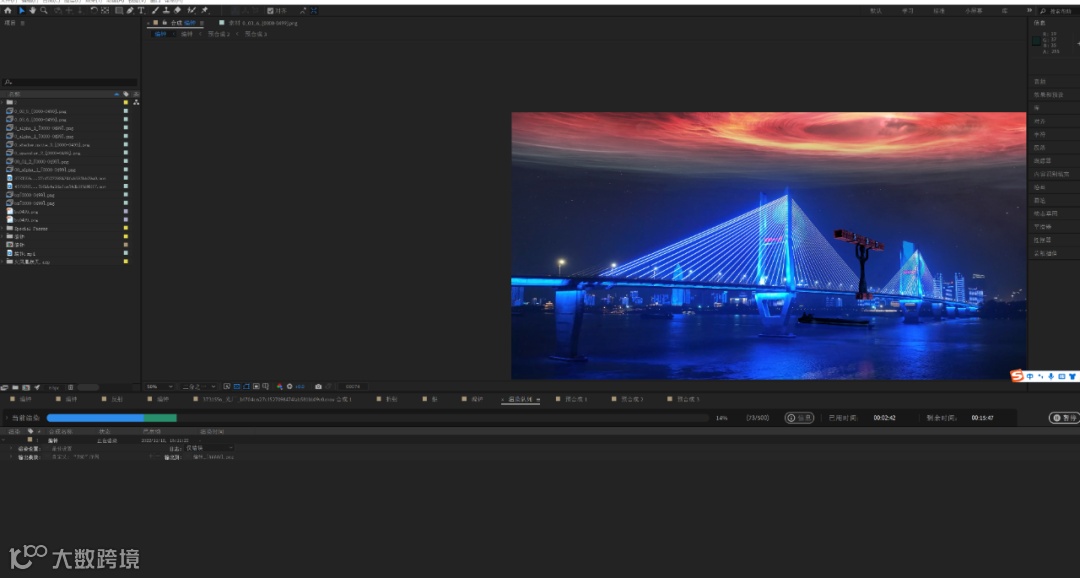1080x578 pixels.
Task: Switch to the 默认 workspace
Action: [875, 10]
